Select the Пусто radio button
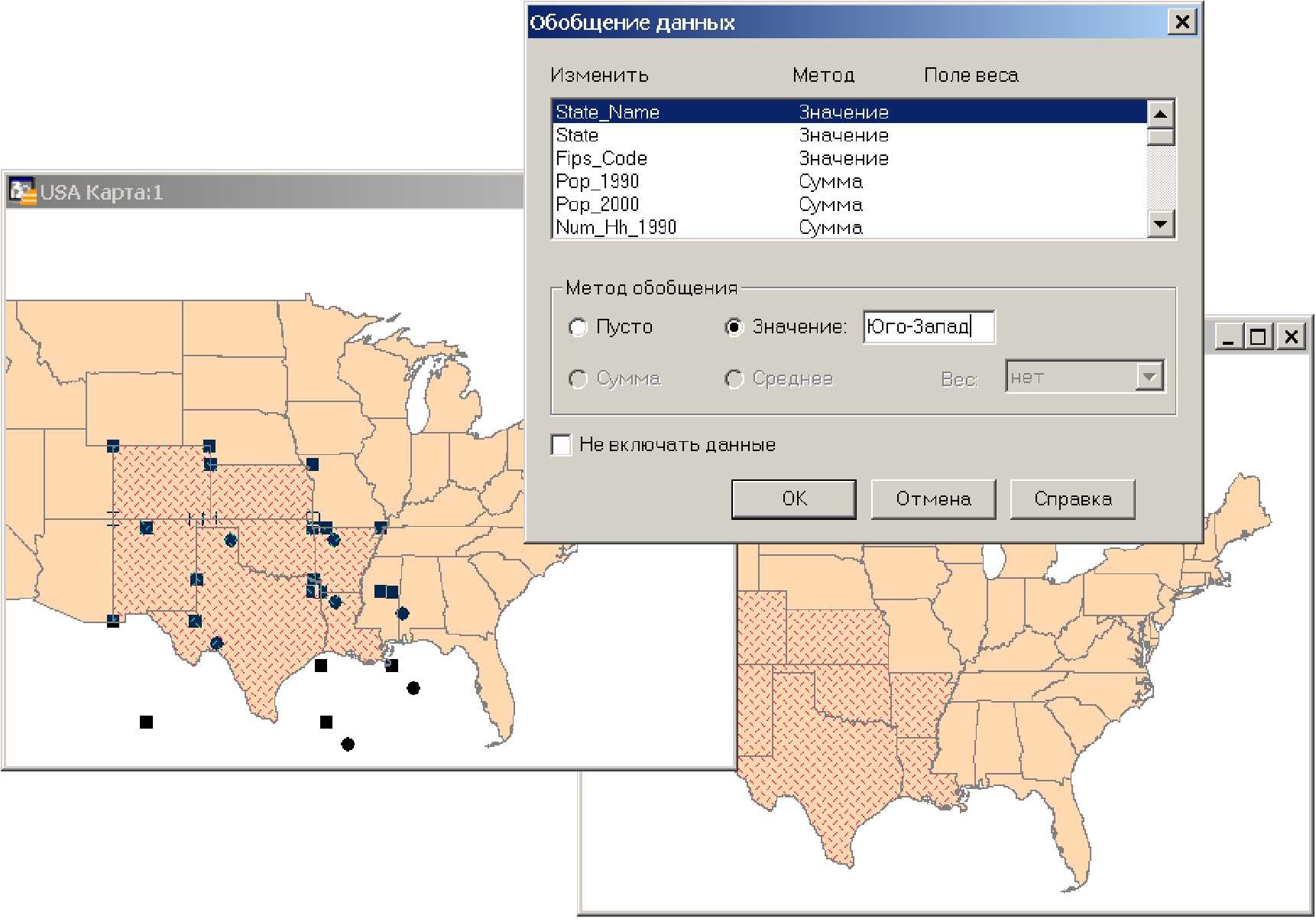The height and width of the screenshot is (919, 1316). tap(579, 327)
